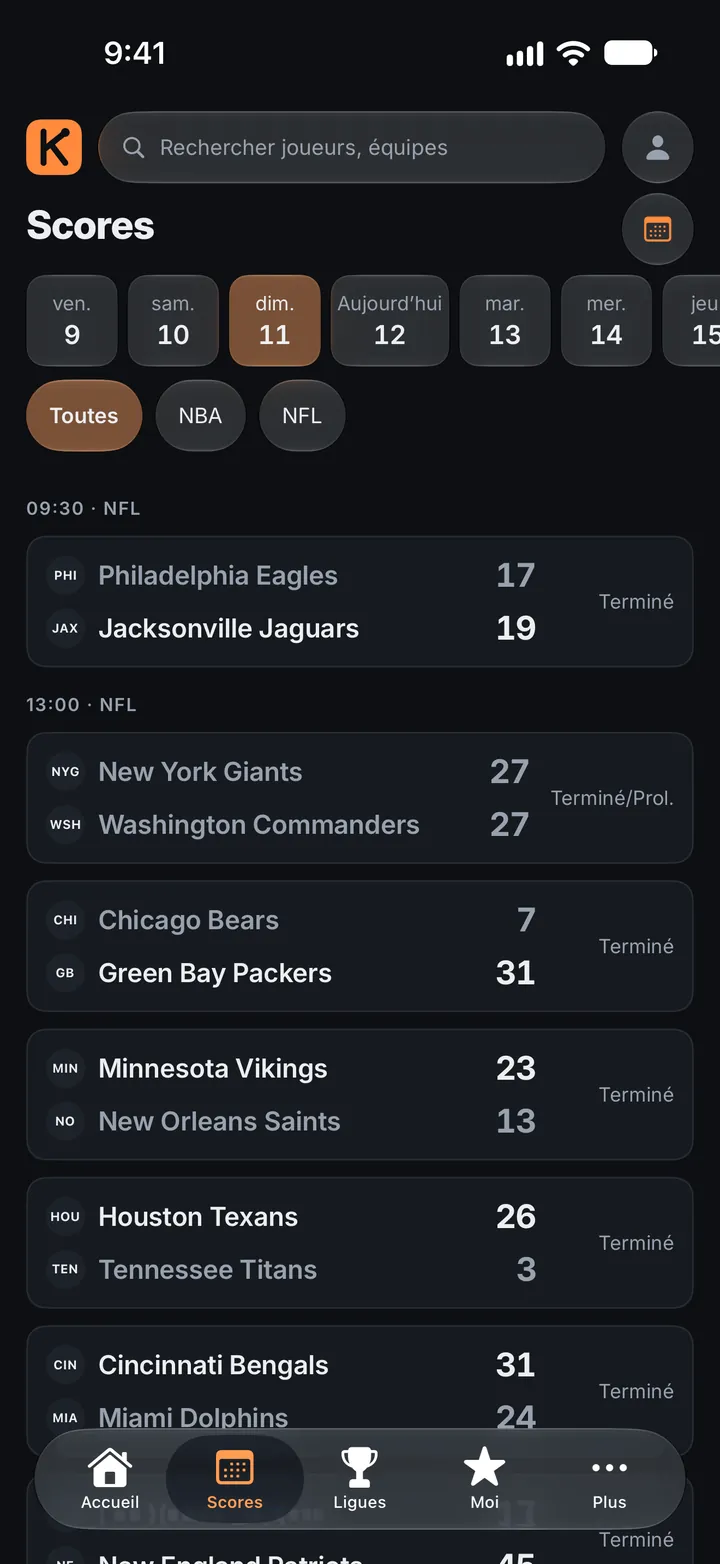Switch to Aujourd'hui 12 date

[x=390, y=320]
